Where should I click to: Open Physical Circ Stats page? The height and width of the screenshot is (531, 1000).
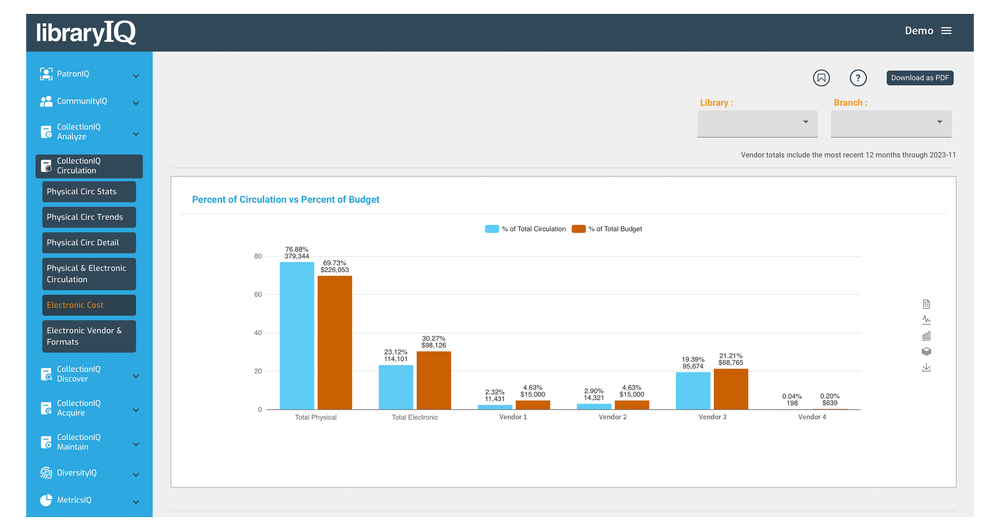[89, 192]
